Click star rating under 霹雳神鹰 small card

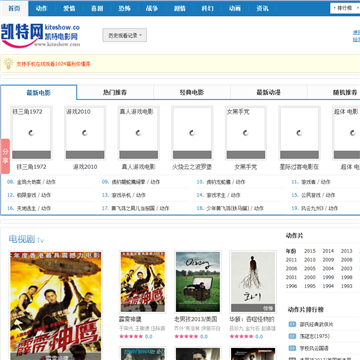(x=131, y=337)
